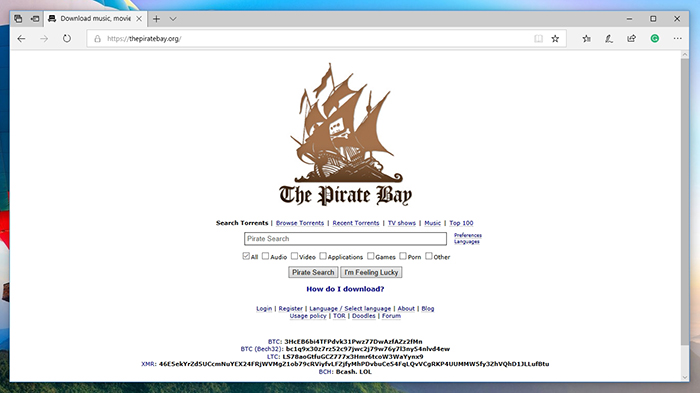The width and height of the screenshot is (700, 393).
Task: Open Recent Torrents link
Action: pos(356,223)
